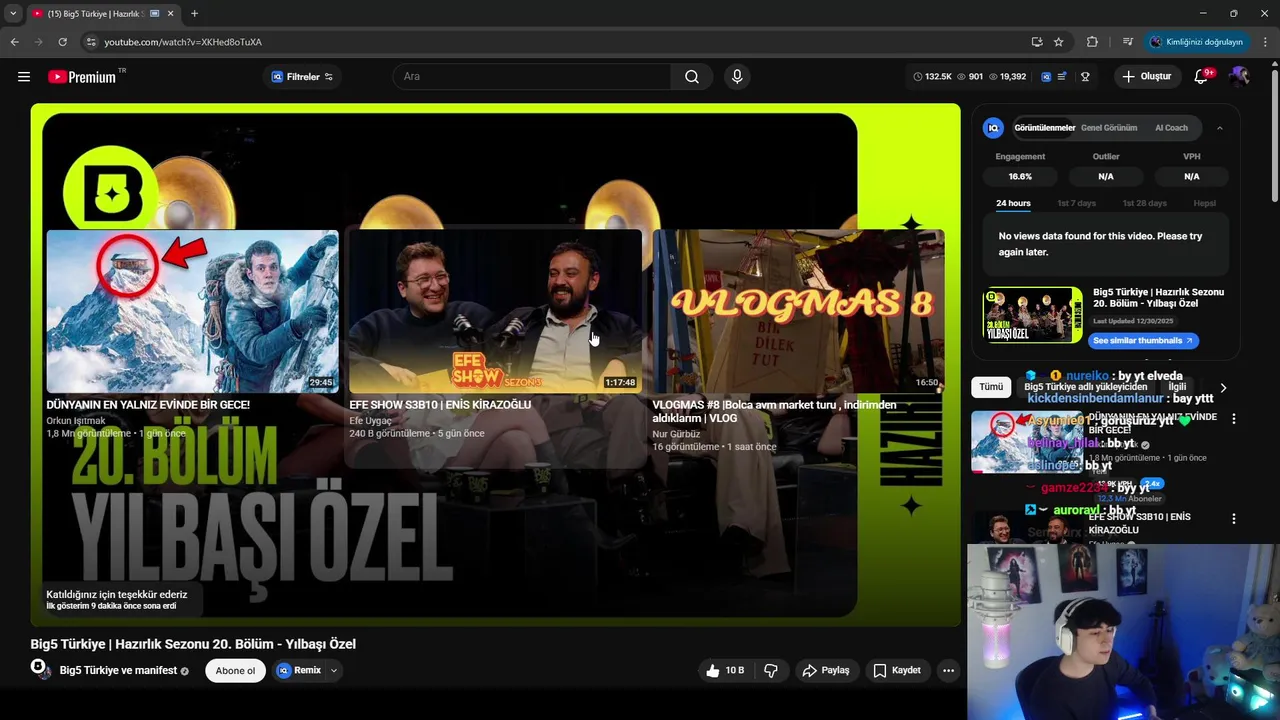Open the list icon with blue dot
Viewport: 1280px width, 720px height.
pyautogui.click(x=1063, y=77)
